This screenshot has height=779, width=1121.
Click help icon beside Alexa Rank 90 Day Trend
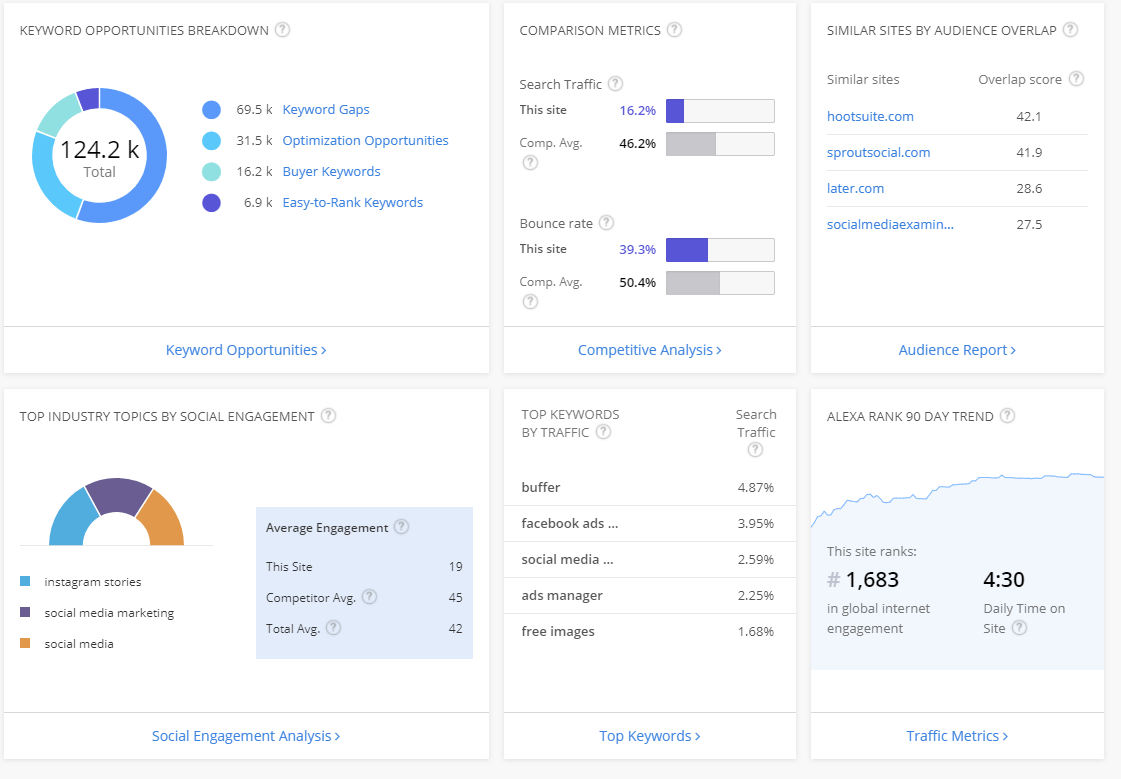[x=1008, y=416]
